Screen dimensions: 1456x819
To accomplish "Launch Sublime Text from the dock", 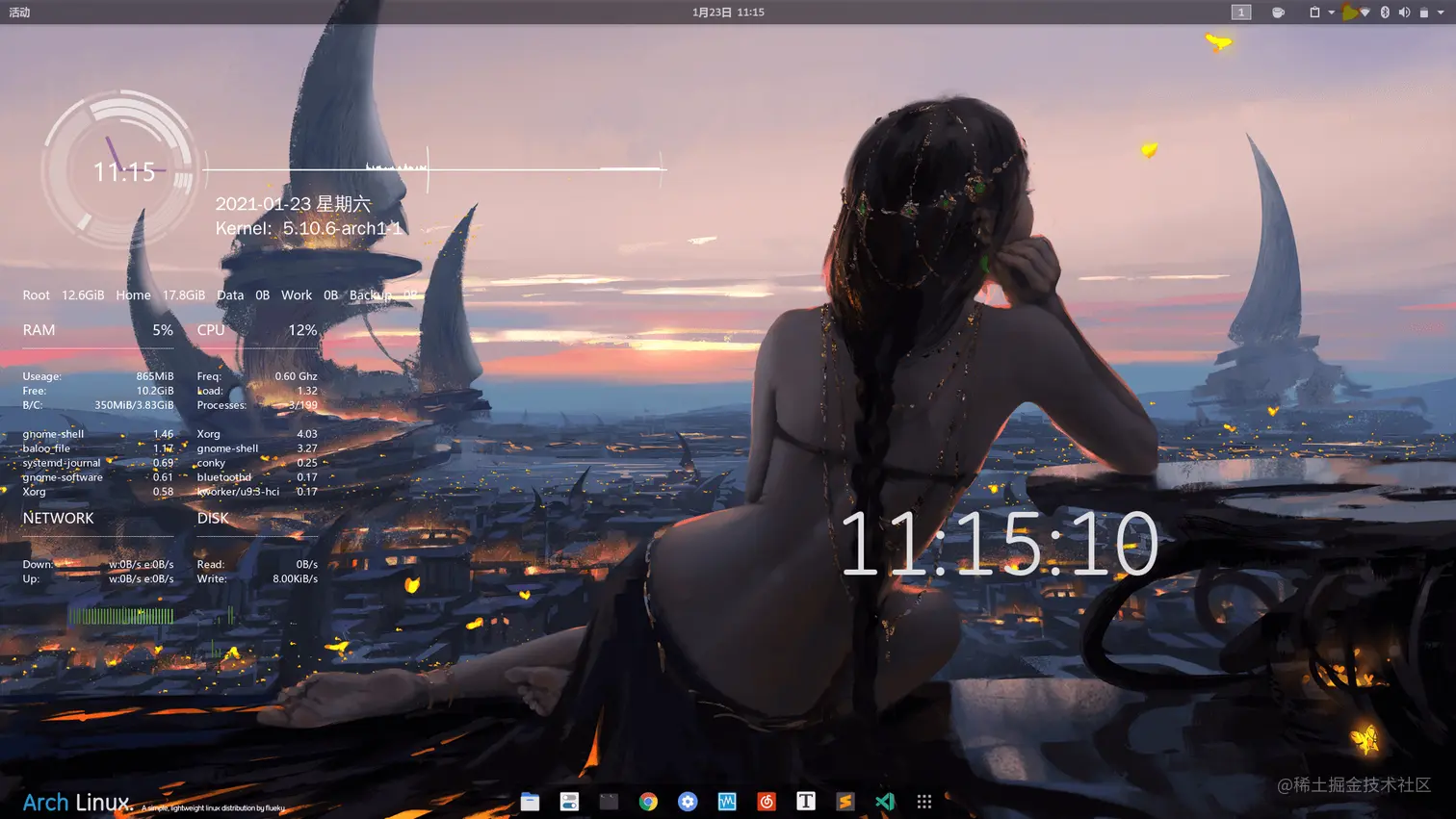I will [x=845, y=802].
